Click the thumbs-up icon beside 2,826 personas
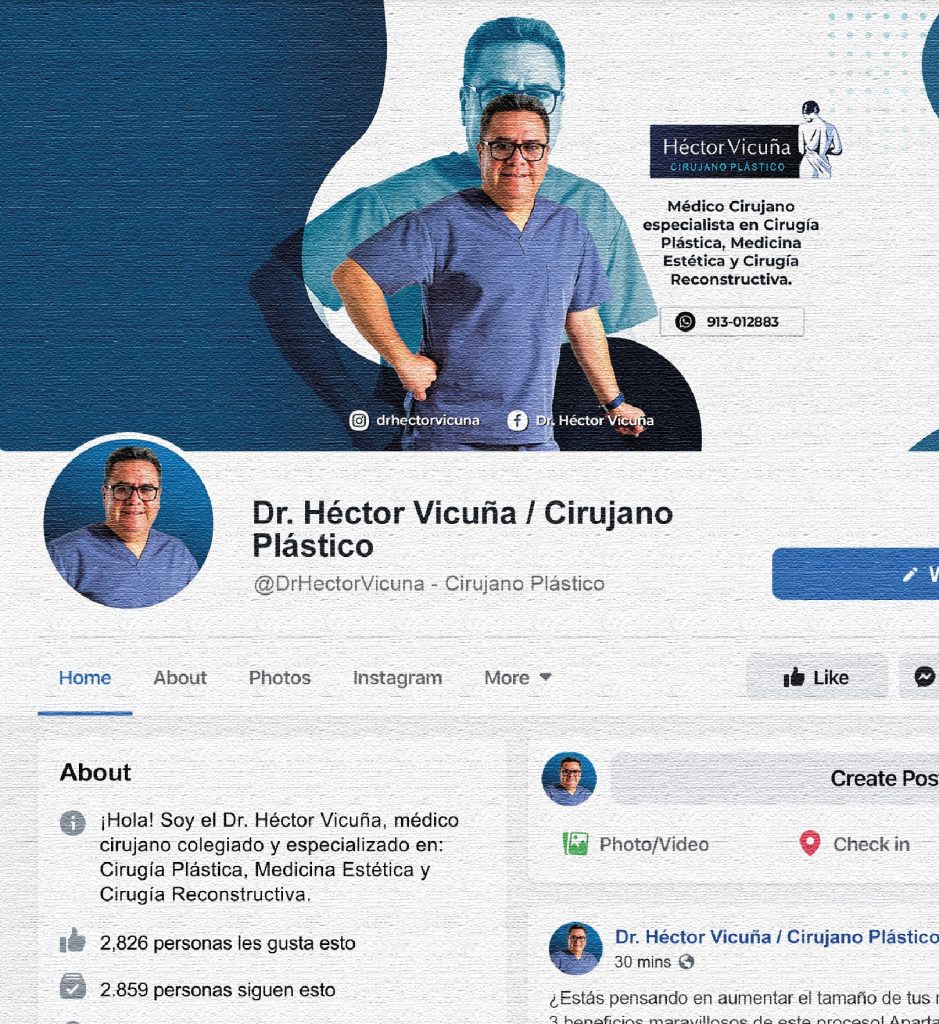Image resolution: width=939 pixels, height=1024 pixels. click(x=72, y=942)
